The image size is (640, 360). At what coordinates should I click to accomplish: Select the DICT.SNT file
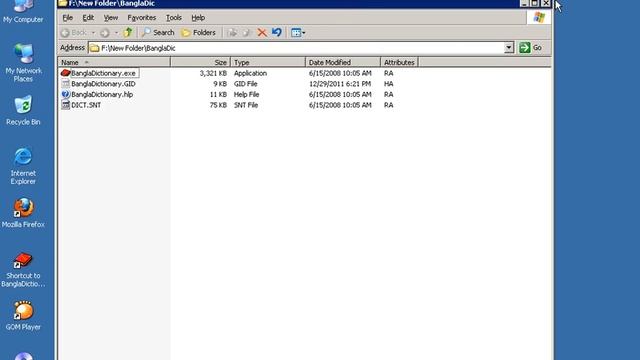click(x=86, y=105)
